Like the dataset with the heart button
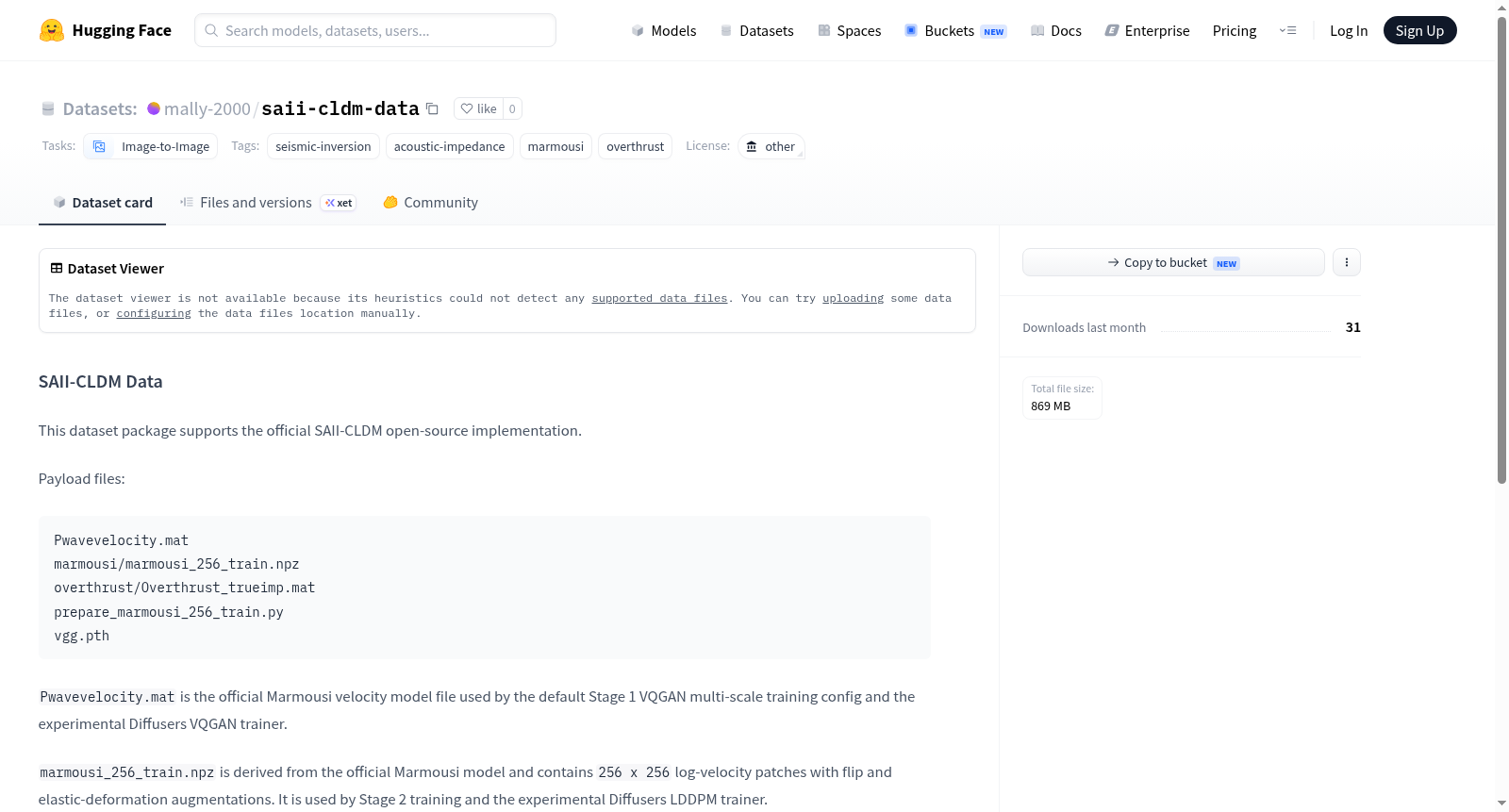 pos(478,108)
